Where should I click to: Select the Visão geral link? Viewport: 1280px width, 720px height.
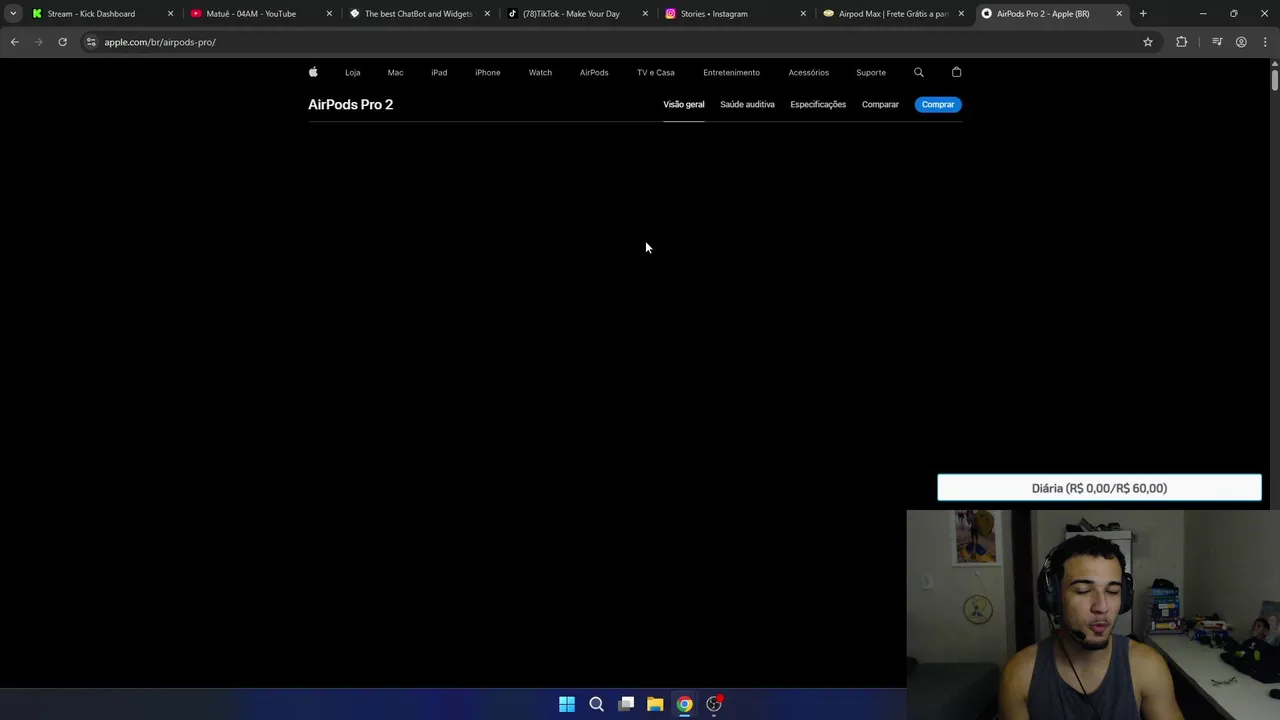(x=684, y=104)
